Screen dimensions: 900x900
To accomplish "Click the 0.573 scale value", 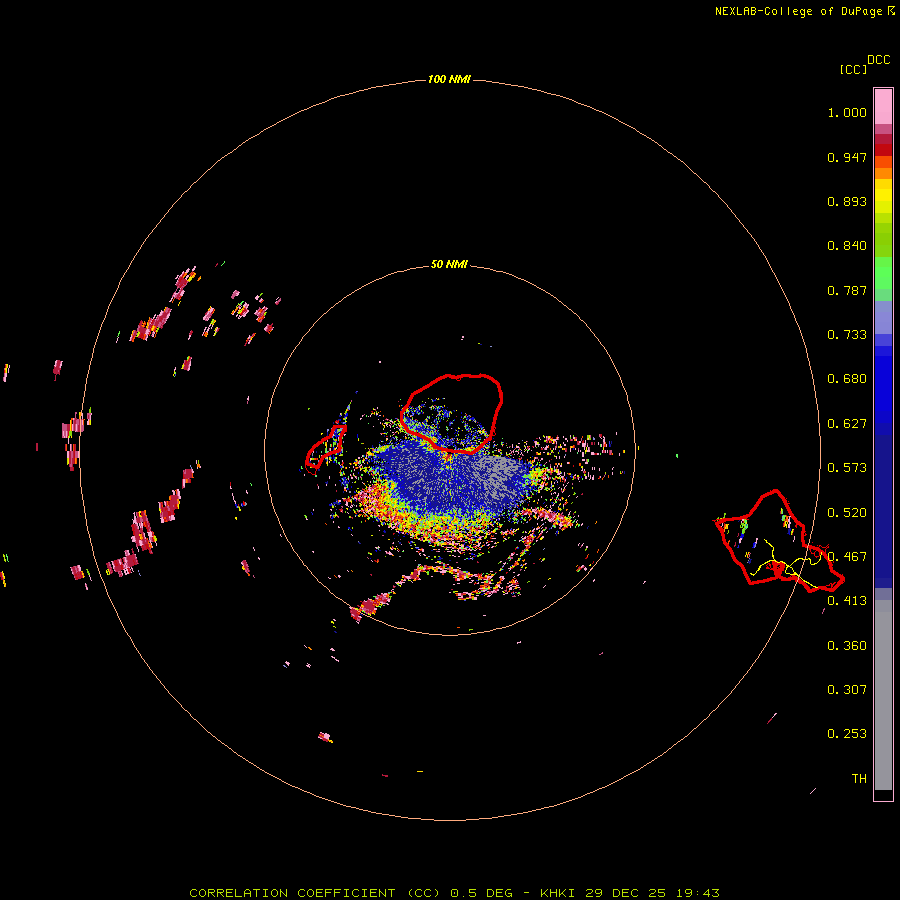I will pos(847,468).
